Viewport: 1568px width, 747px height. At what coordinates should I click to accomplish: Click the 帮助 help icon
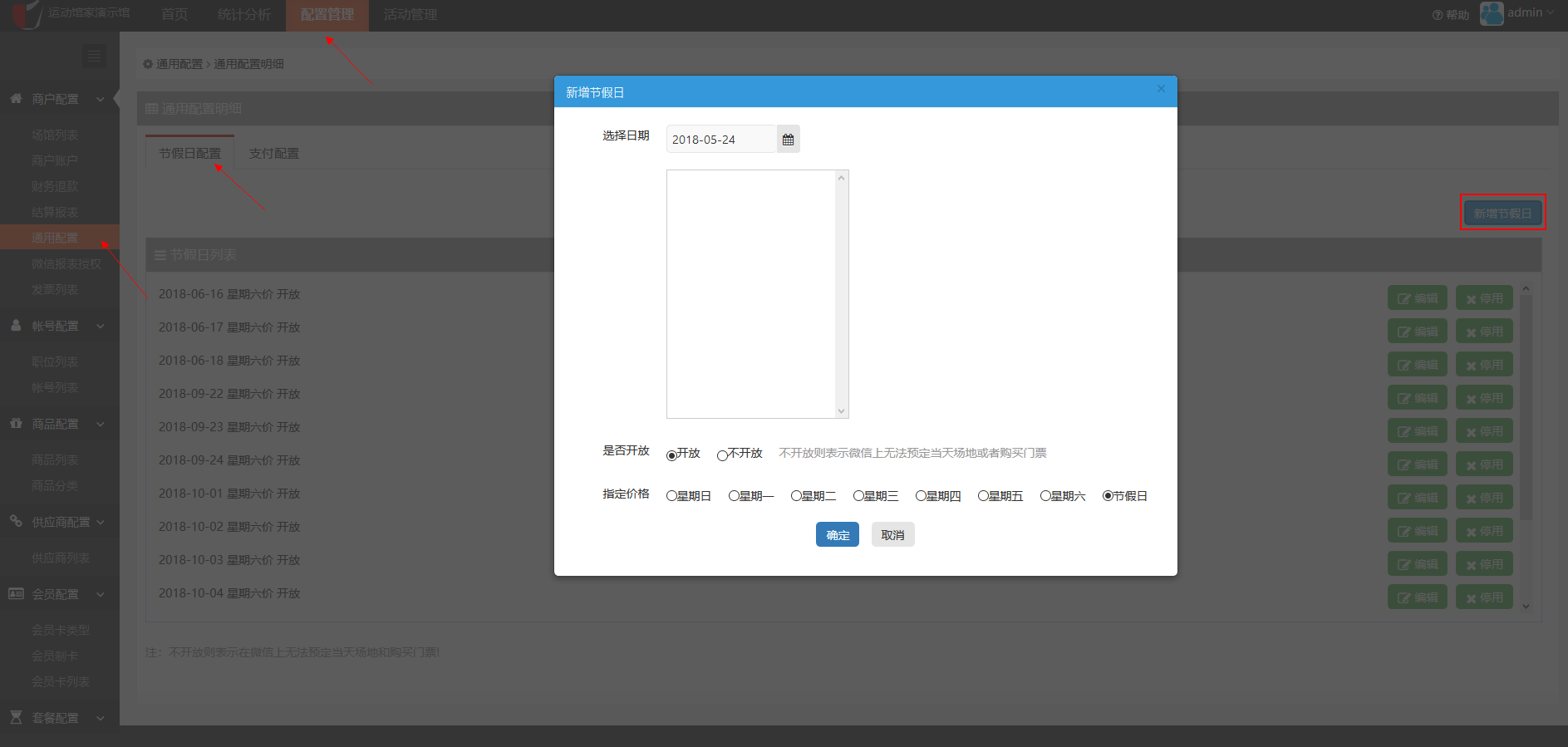1437,15
